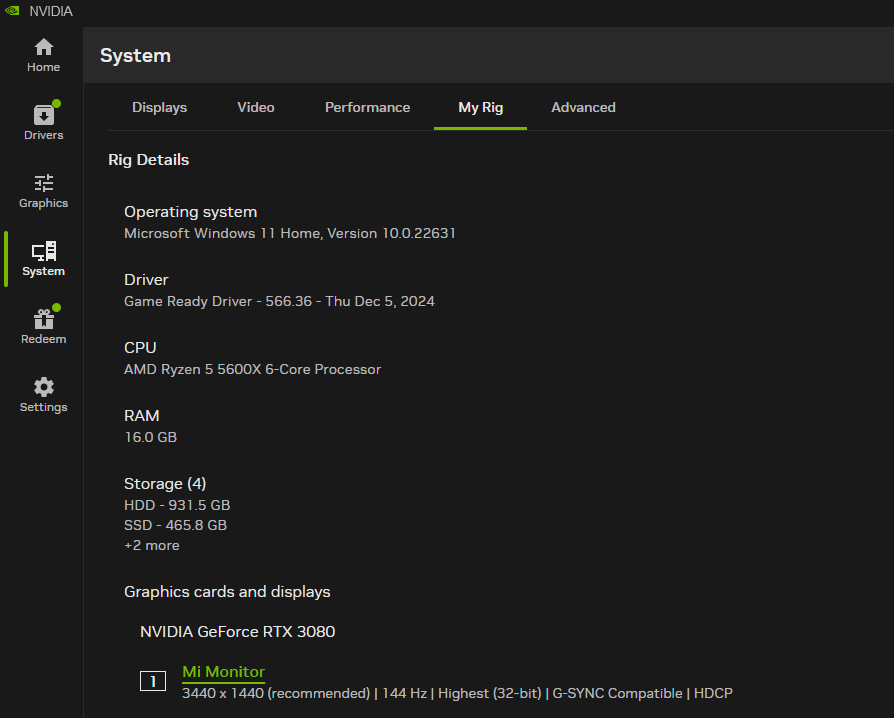The height and width of the screenshot is (718, 894).
Task: Click the NVIDIA logo in title bar
Action: [x=13, y=11]
